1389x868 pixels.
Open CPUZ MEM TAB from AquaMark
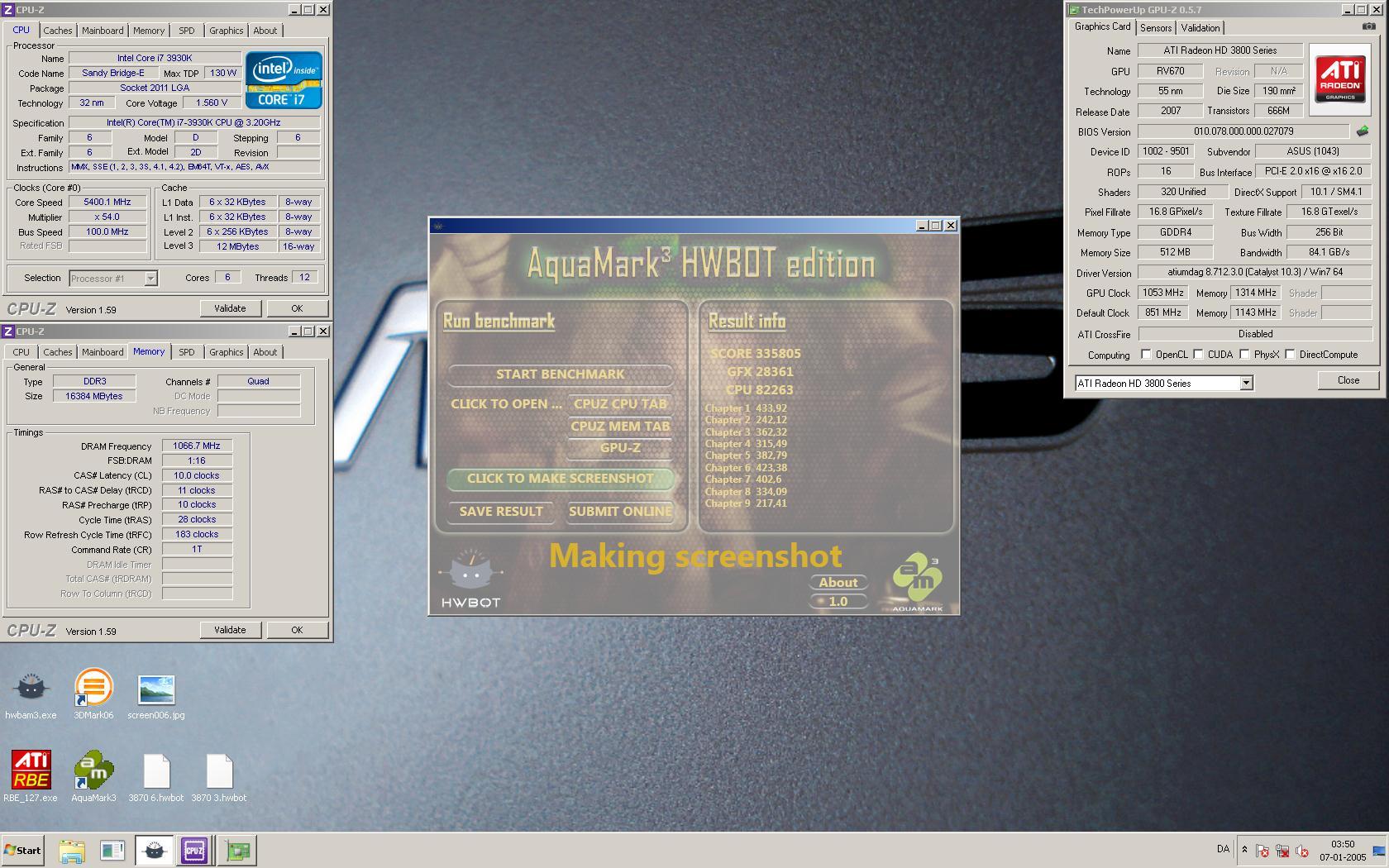tap(620, 427)
